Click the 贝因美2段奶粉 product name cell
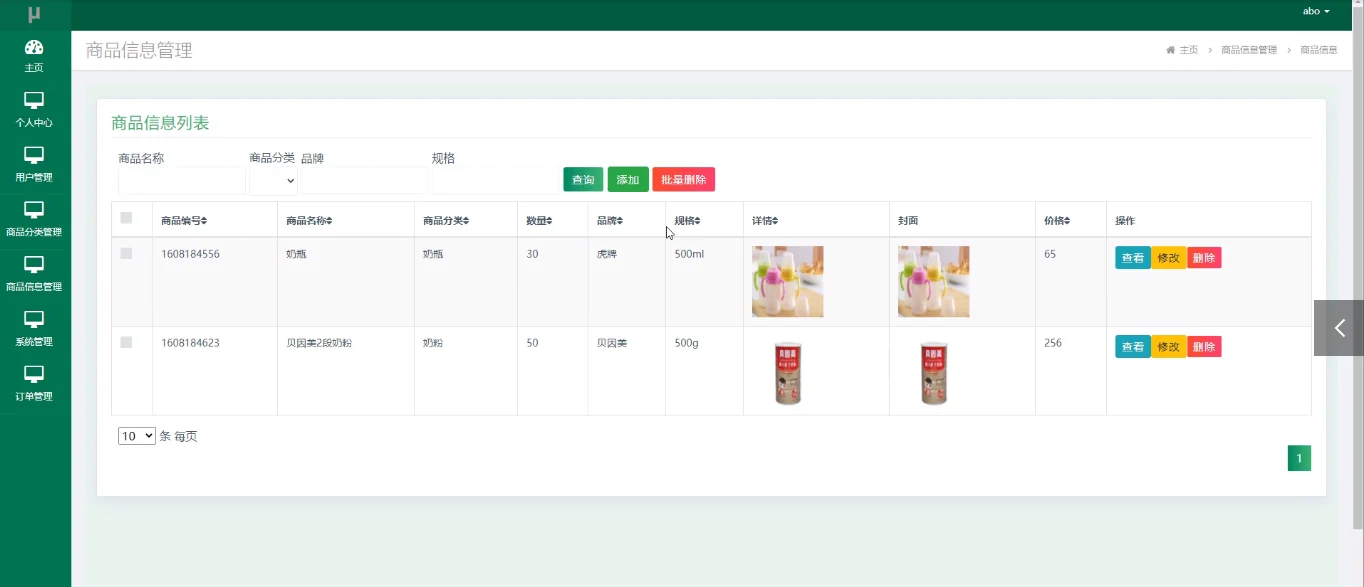This screenshot has width=1364, height=587. click(319, 343)
